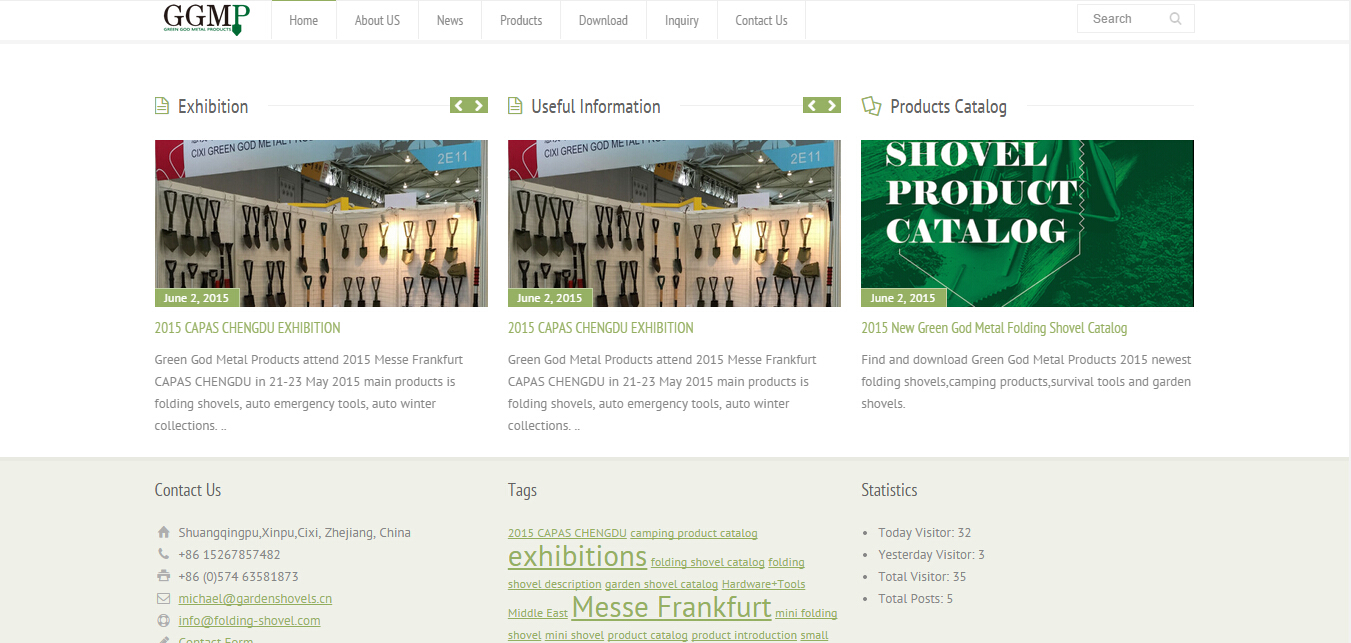Screen dimensions: 1351x643
Task: Select the exhibitions tag
Action: pos(577,556)
